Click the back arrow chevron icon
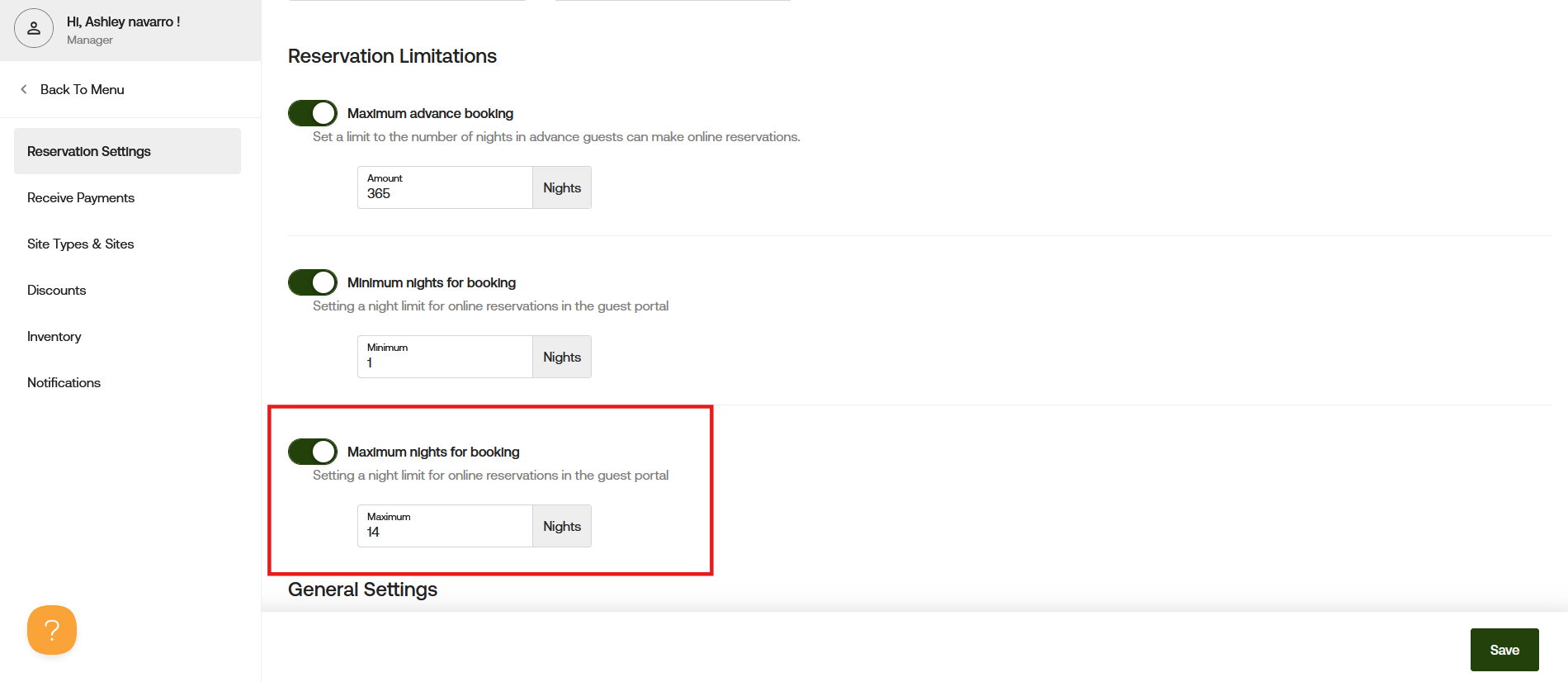 24,89
